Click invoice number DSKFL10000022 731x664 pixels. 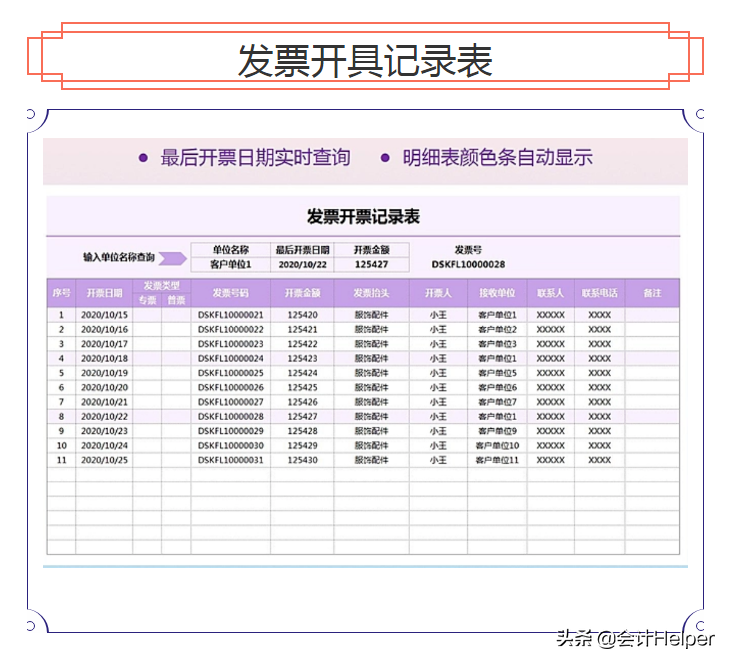[x=231, y=329]
